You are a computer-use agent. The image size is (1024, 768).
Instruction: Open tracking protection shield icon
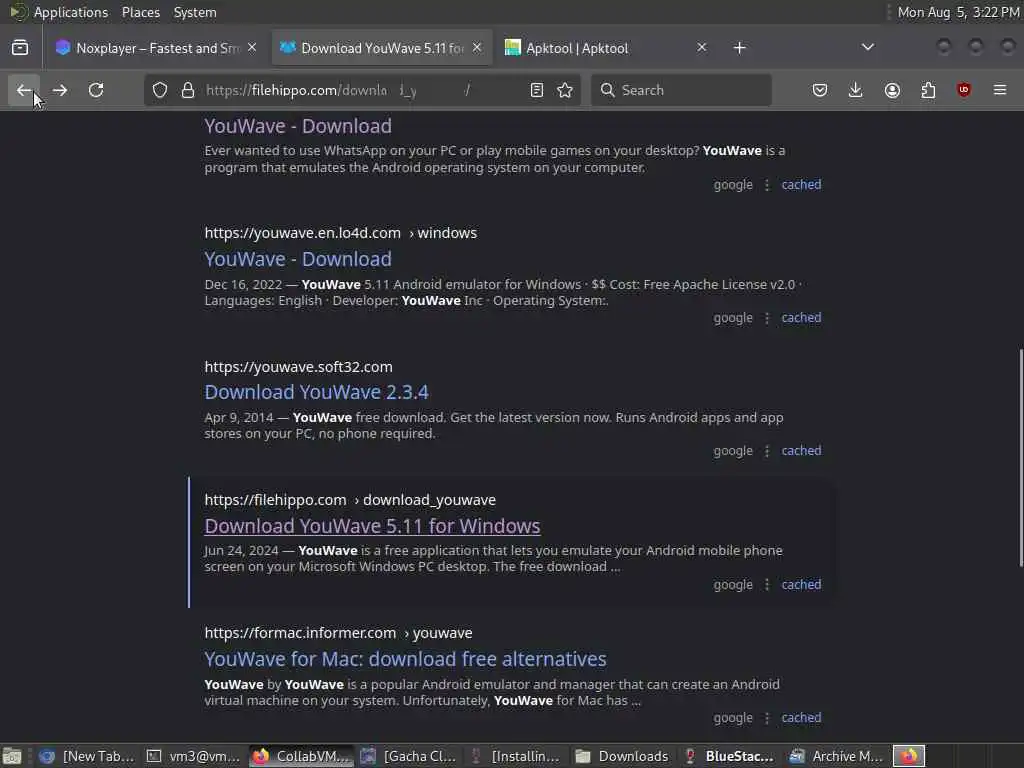tap(160, 90)
